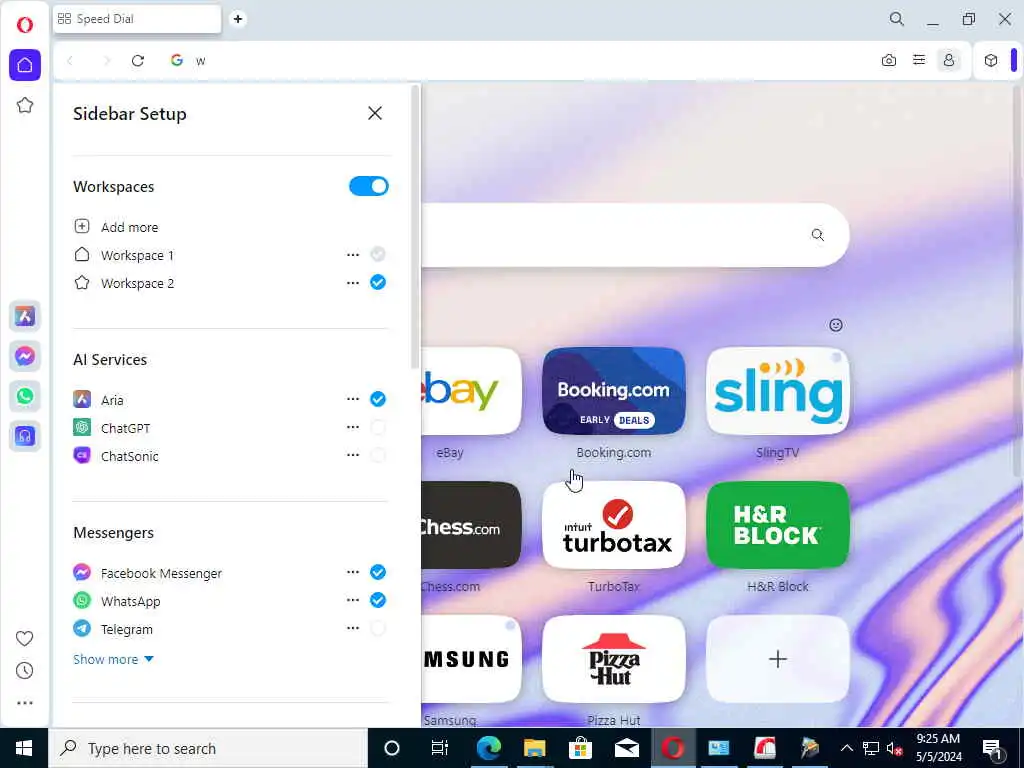Open sidebar setup three-dots icon
1024x768 pixels.
25,703
